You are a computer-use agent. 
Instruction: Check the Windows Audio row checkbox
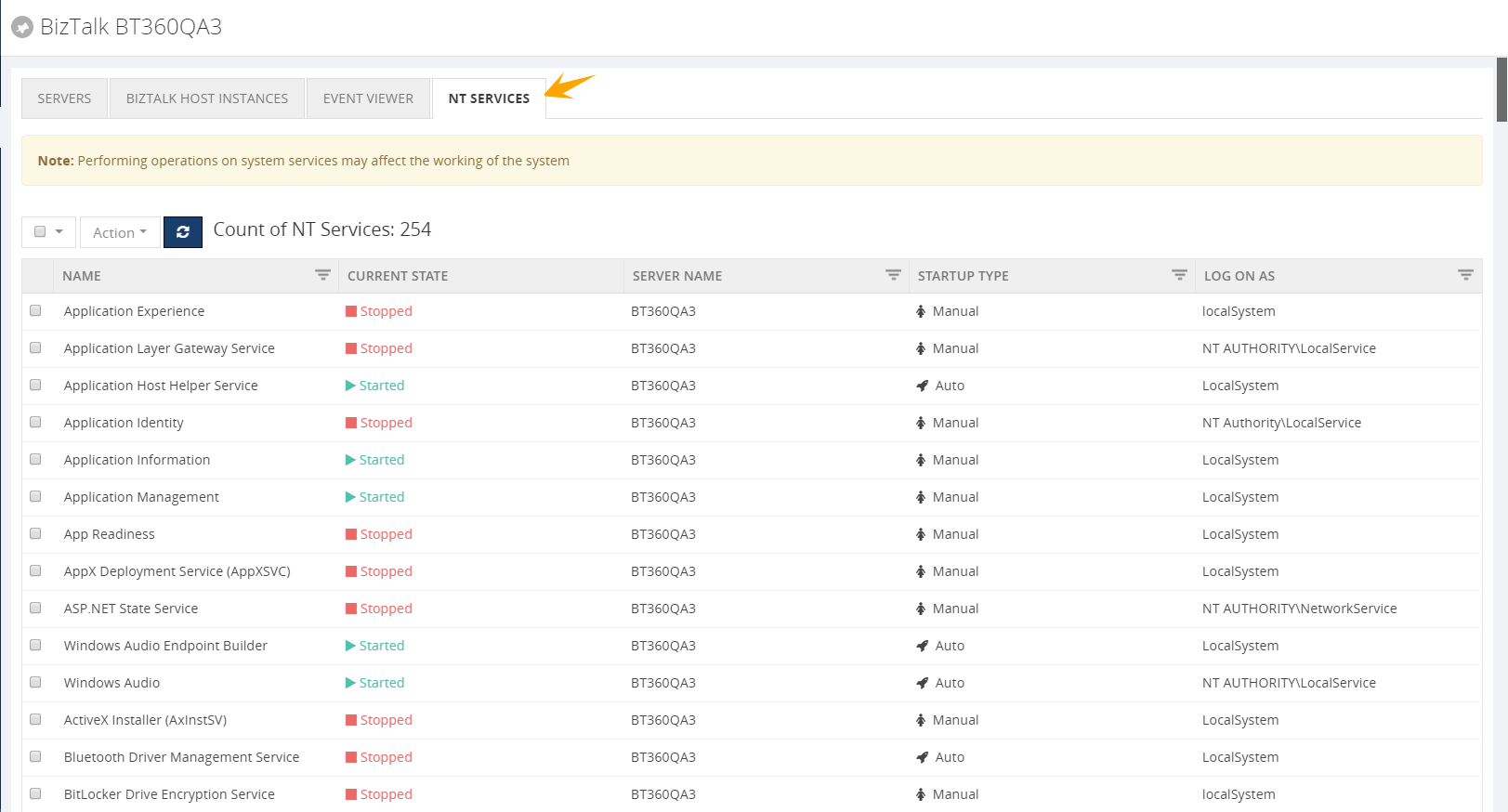(x=35, y=682)
